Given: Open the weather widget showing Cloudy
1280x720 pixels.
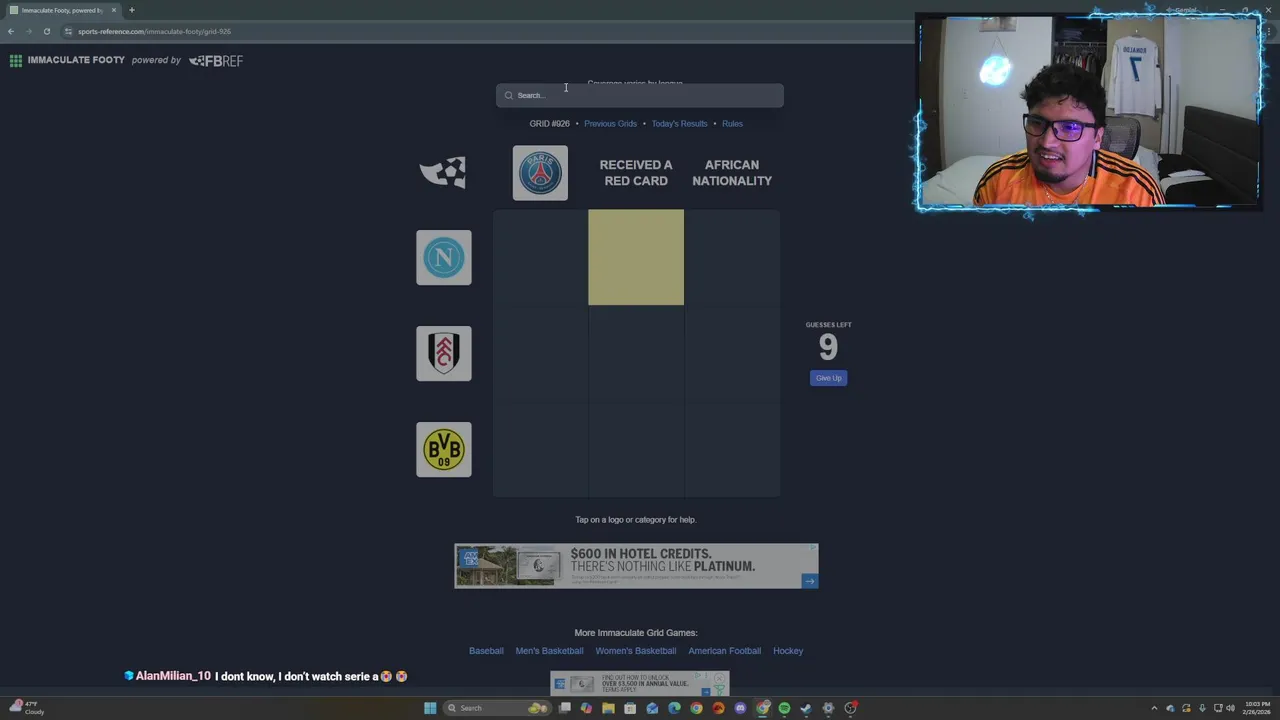Looking at the screenshot, I should click(x=28, y=708).
